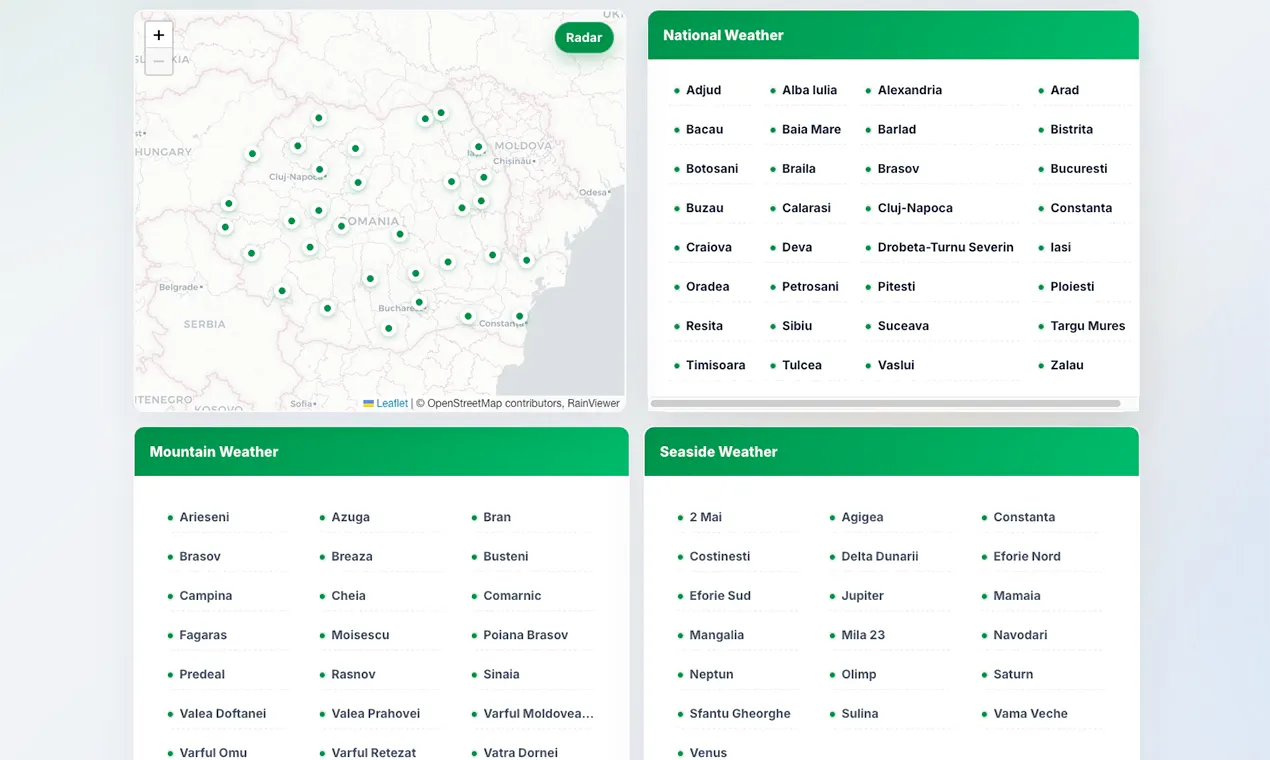Open weather for Petrosani

810,287
